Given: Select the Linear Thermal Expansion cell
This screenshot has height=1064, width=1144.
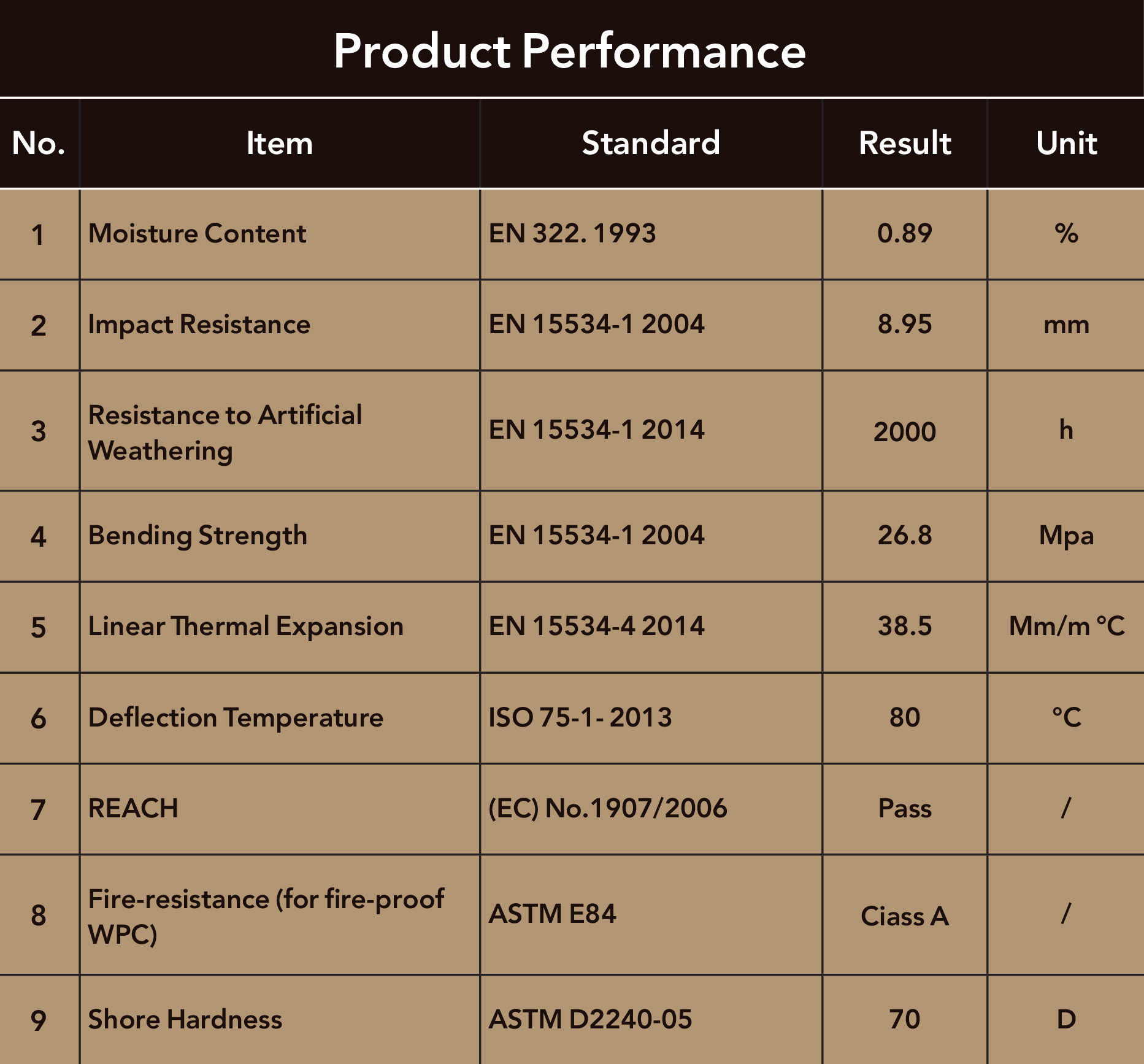Looking at the screenshot, I should tap(245, 626).
